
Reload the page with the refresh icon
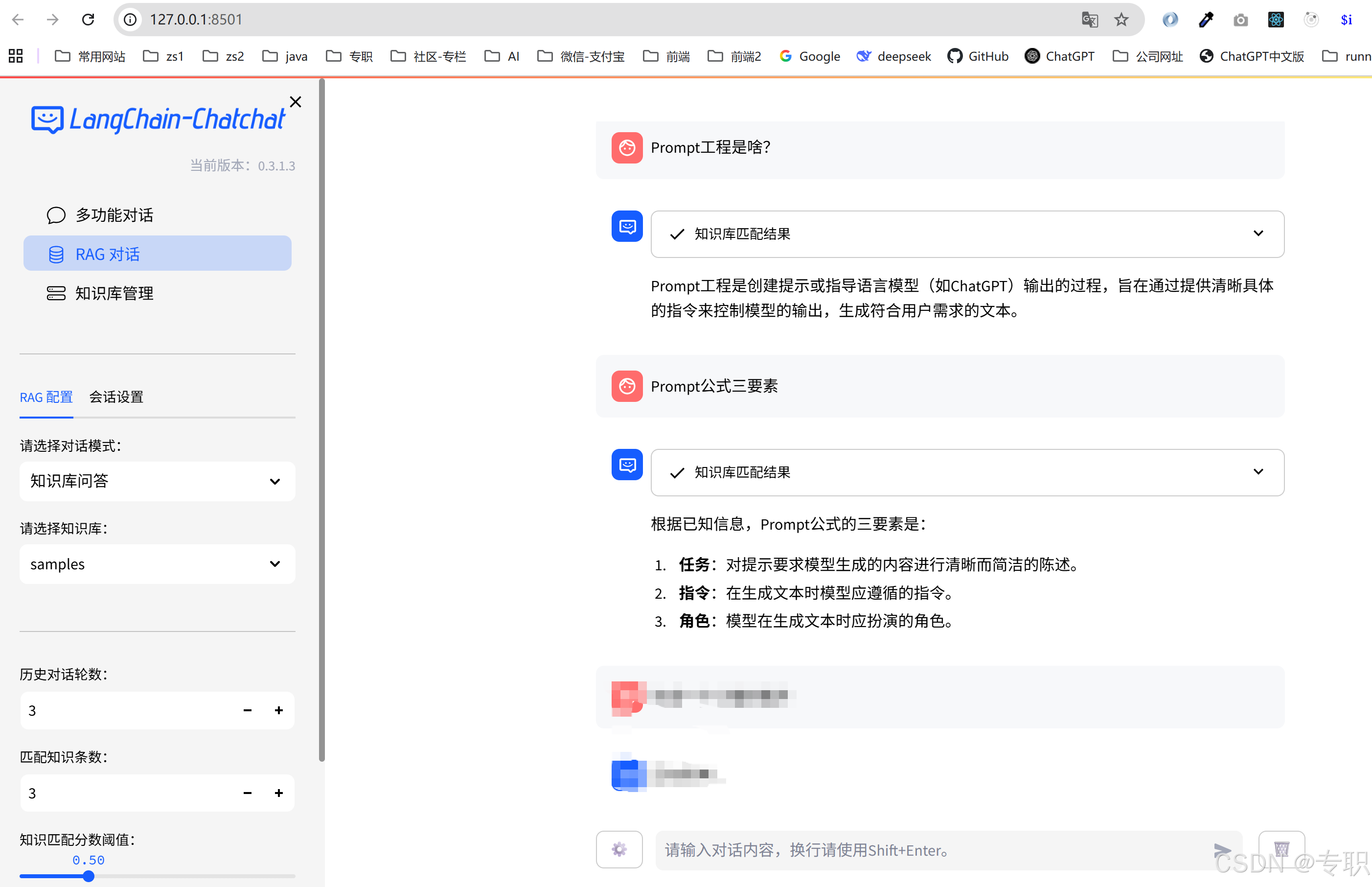click(88, 20)
